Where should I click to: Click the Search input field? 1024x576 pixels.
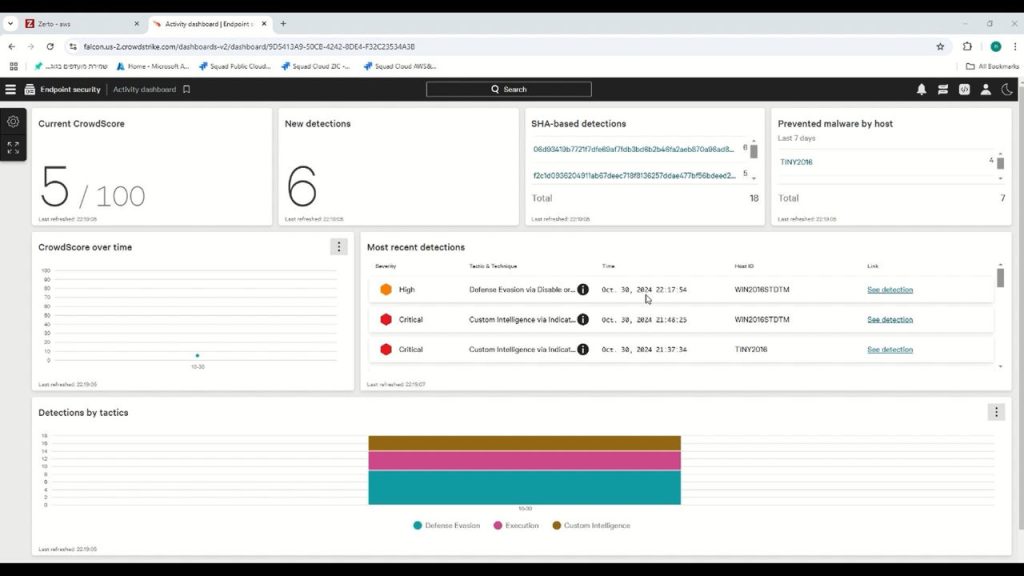click(508, 89)
